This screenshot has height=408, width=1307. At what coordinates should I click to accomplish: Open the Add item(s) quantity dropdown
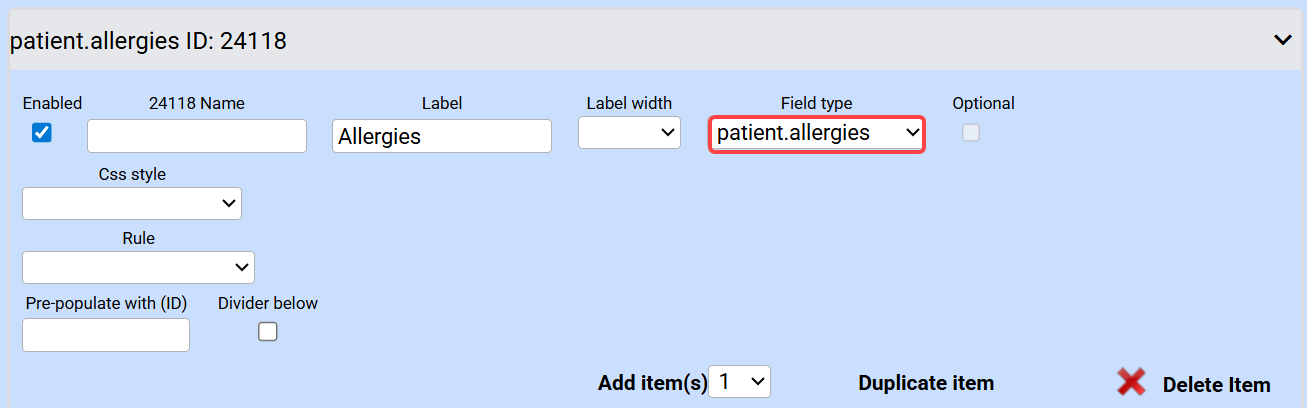(739, 381)
